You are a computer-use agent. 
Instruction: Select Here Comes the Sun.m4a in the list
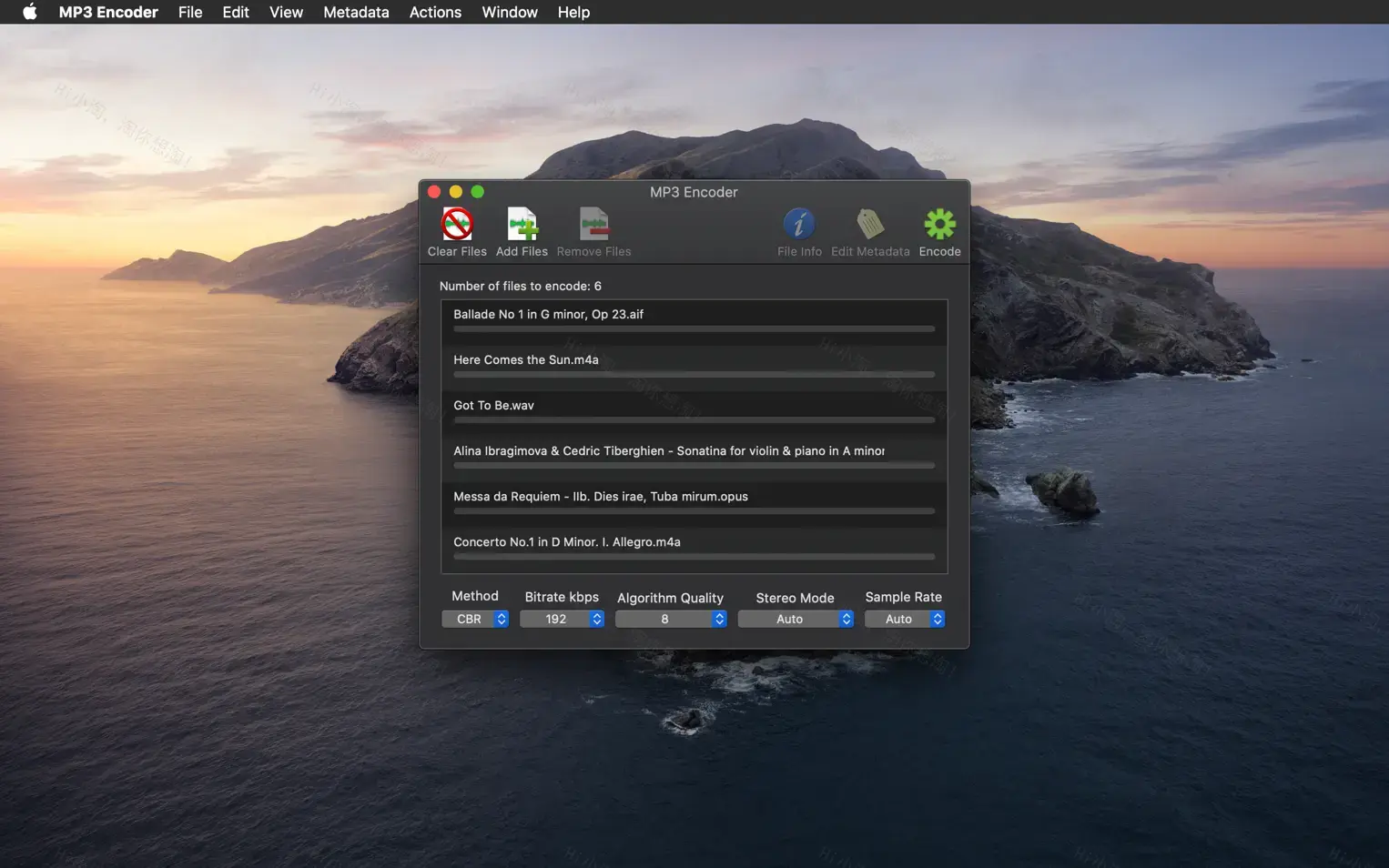click(694, 359)
